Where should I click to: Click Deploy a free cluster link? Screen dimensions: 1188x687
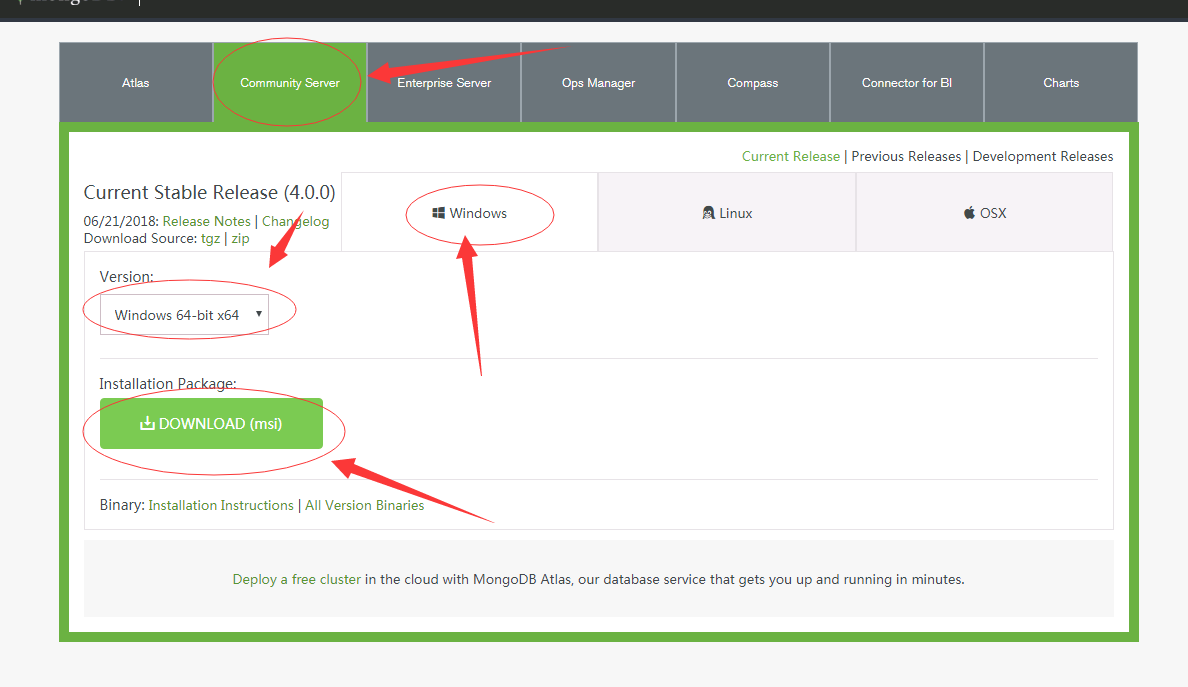296,579
